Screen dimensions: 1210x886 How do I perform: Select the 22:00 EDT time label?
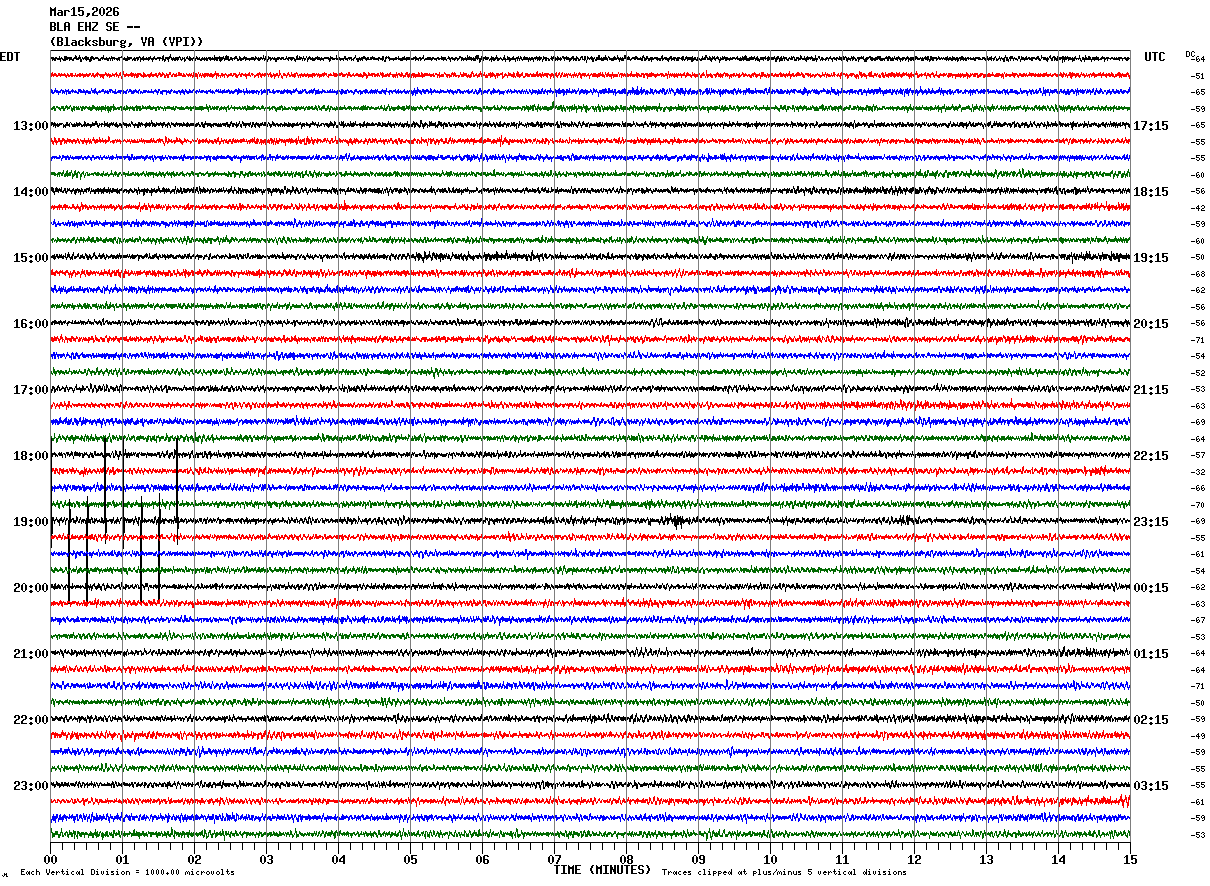31,720
